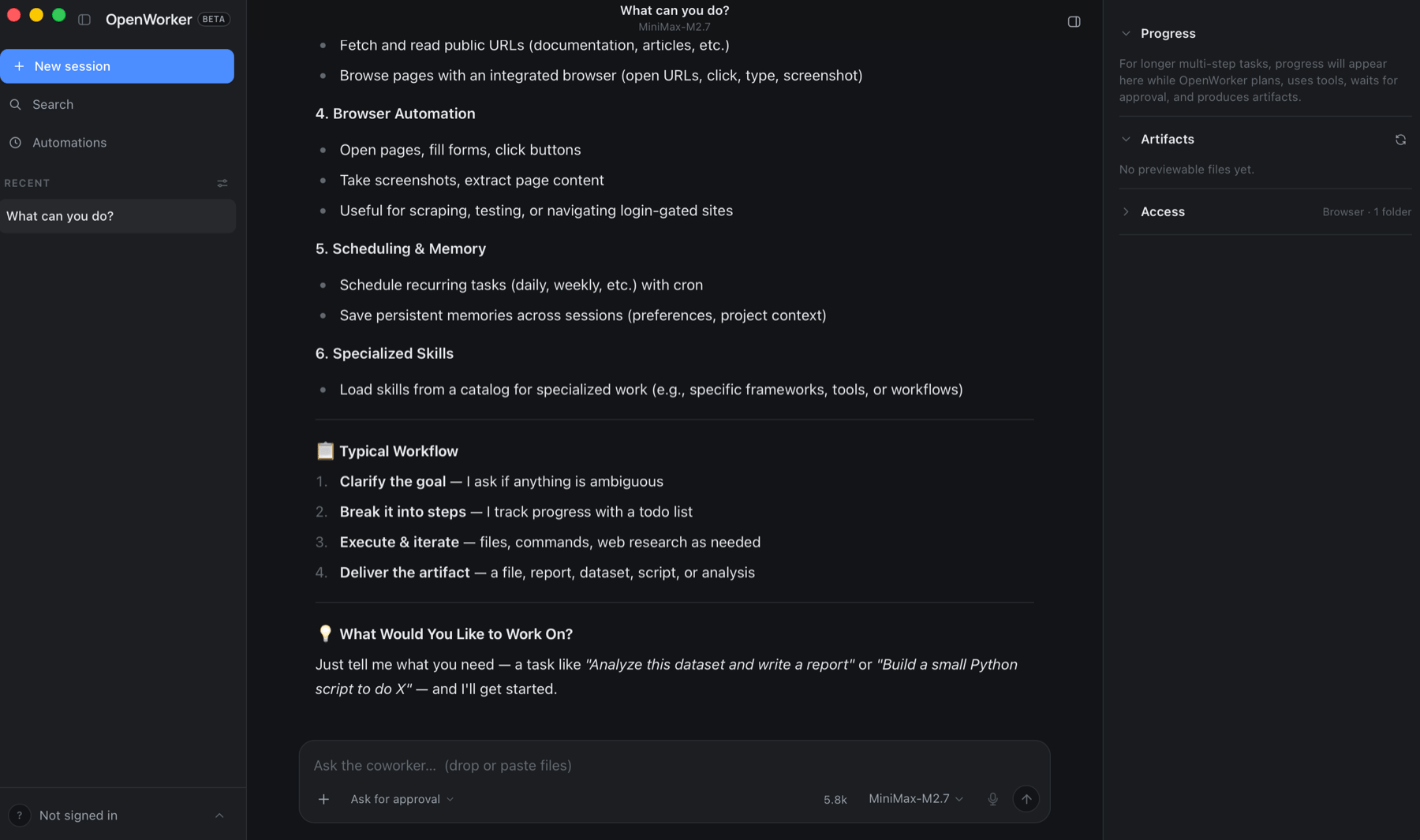The image size is (1420, 840).
Task: Open the Ask for approval dropdown
Action: (402, 799)
